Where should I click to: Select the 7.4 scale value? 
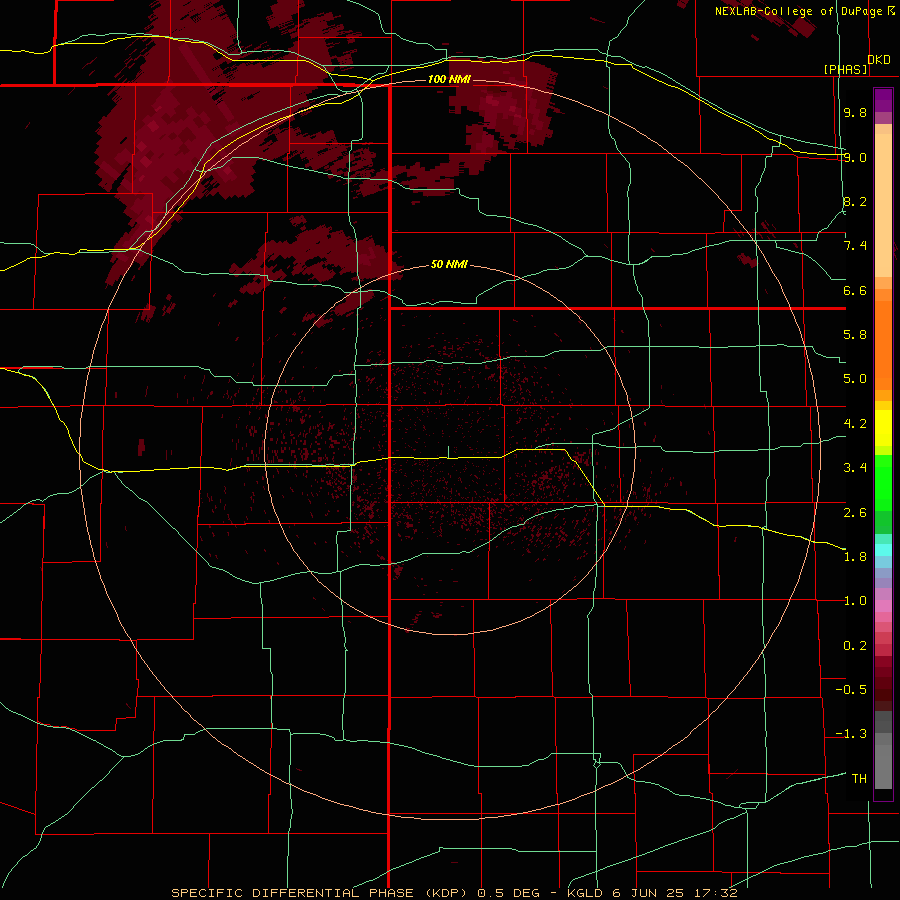point(855,245)
